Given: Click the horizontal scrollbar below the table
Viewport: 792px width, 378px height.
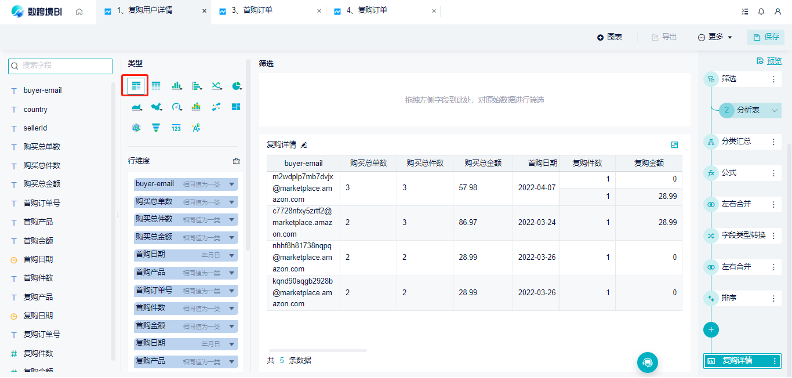Looking at the screenshot, I should (x=318, y=350).
